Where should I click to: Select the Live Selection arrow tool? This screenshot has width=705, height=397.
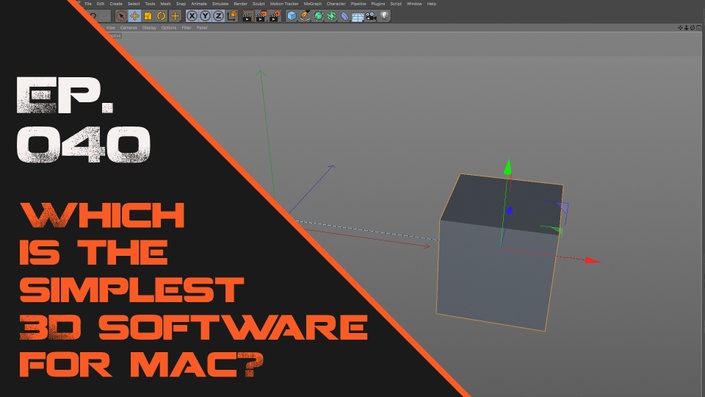point(121,16)
